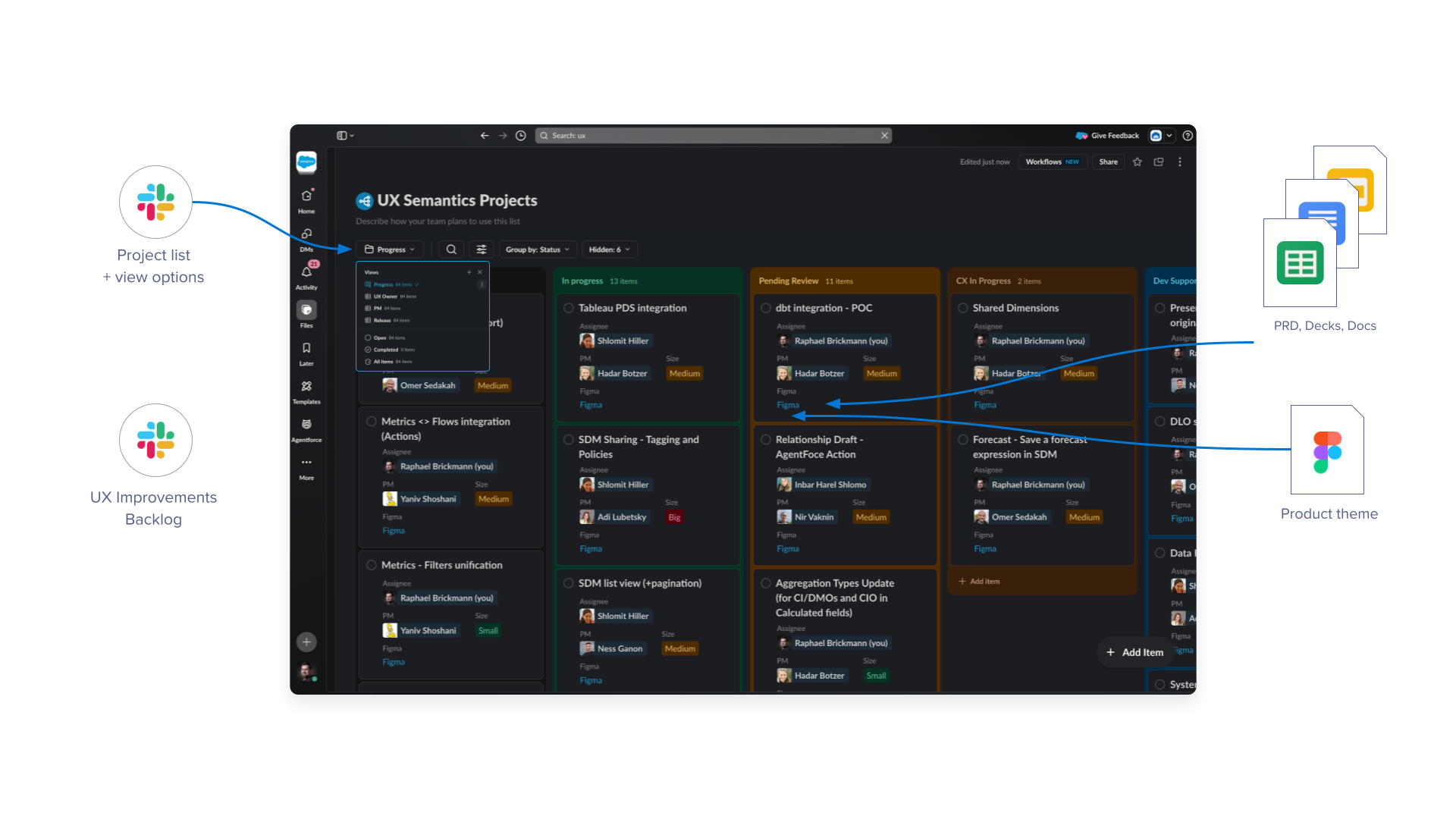Screen dimensions: 1456x819
Task: Mark Metrics - Filters unification complete
Action: click(372, 565)
